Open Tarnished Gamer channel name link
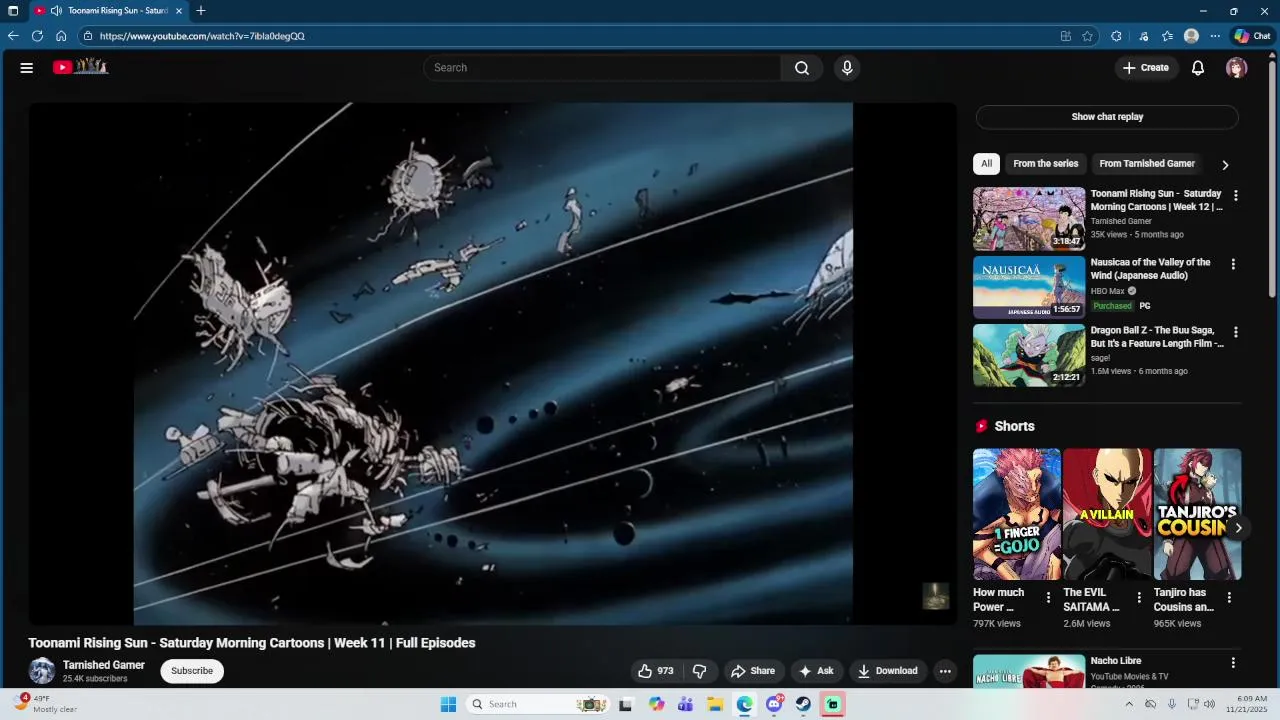 point(104,665)
